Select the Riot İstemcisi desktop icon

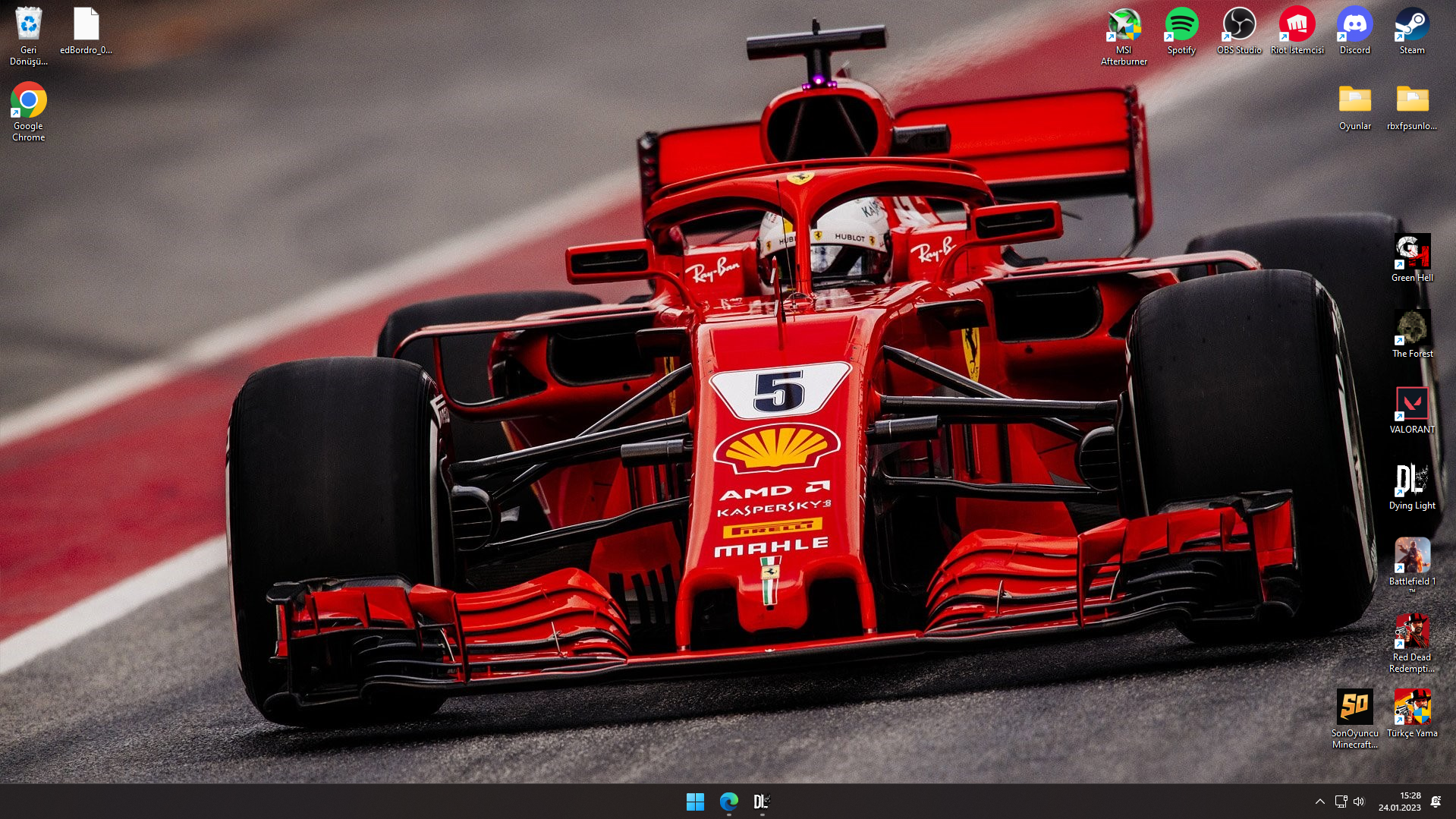coord(1297,30)
